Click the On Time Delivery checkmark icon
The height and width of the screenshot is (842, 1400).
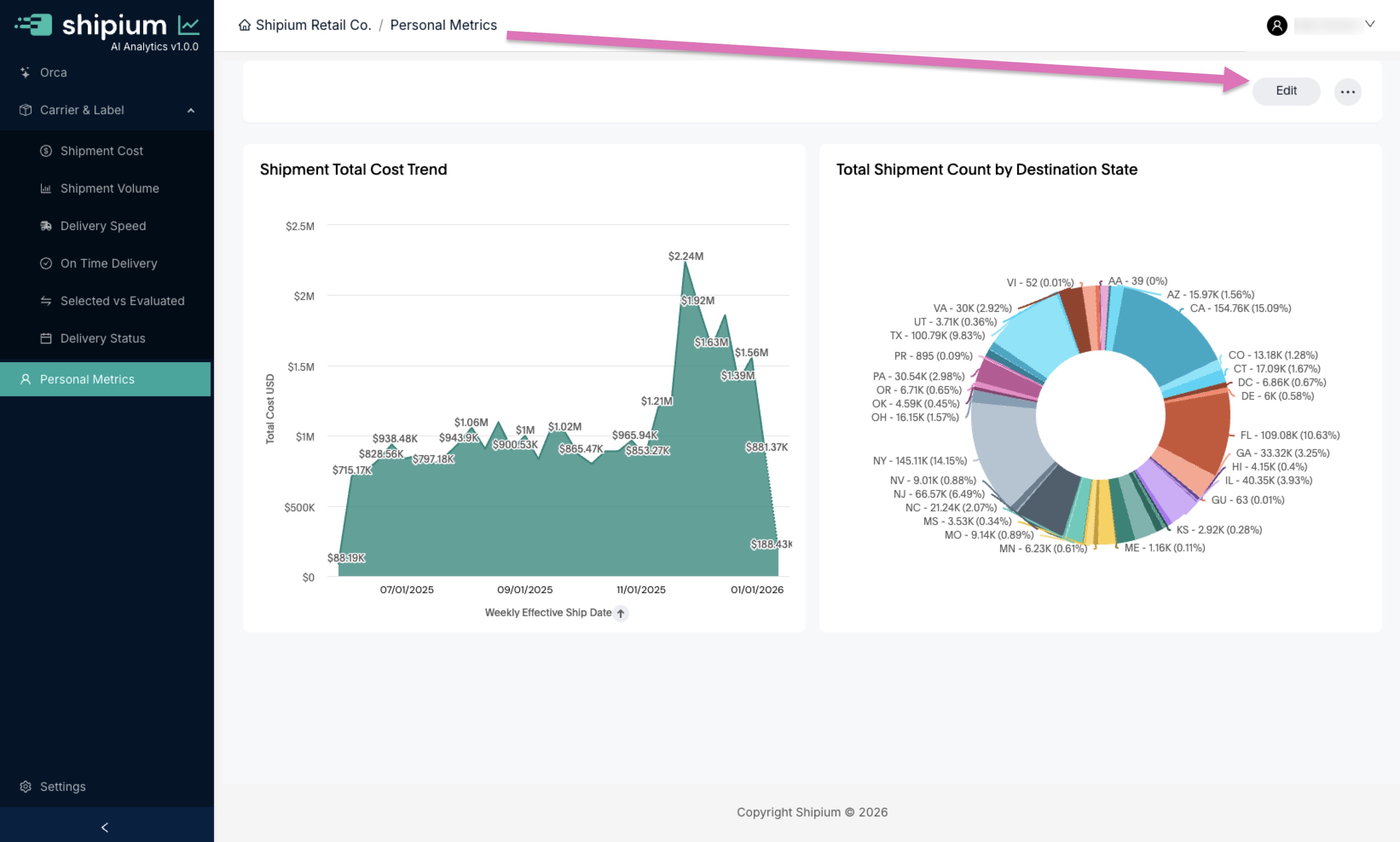pyautogui.click(x=46, y=263)
